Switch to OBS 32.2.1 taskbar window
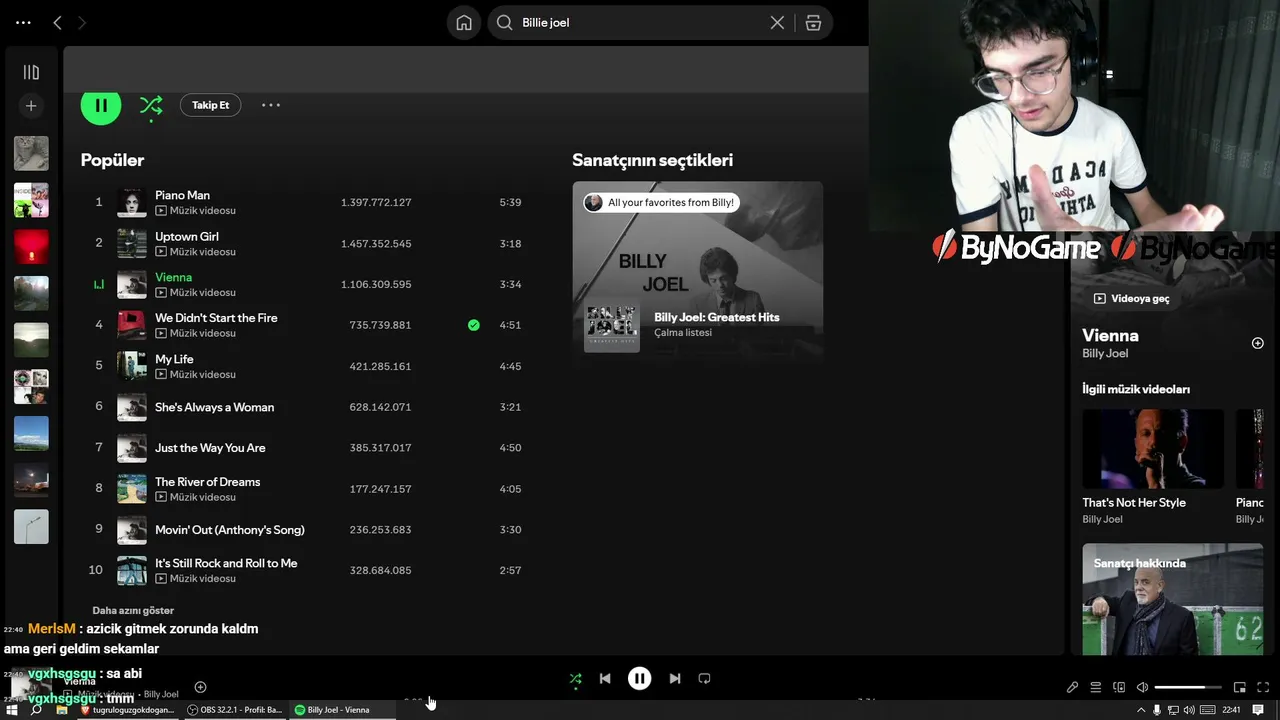Screen dimensions: 1280x720 point(235,710)
